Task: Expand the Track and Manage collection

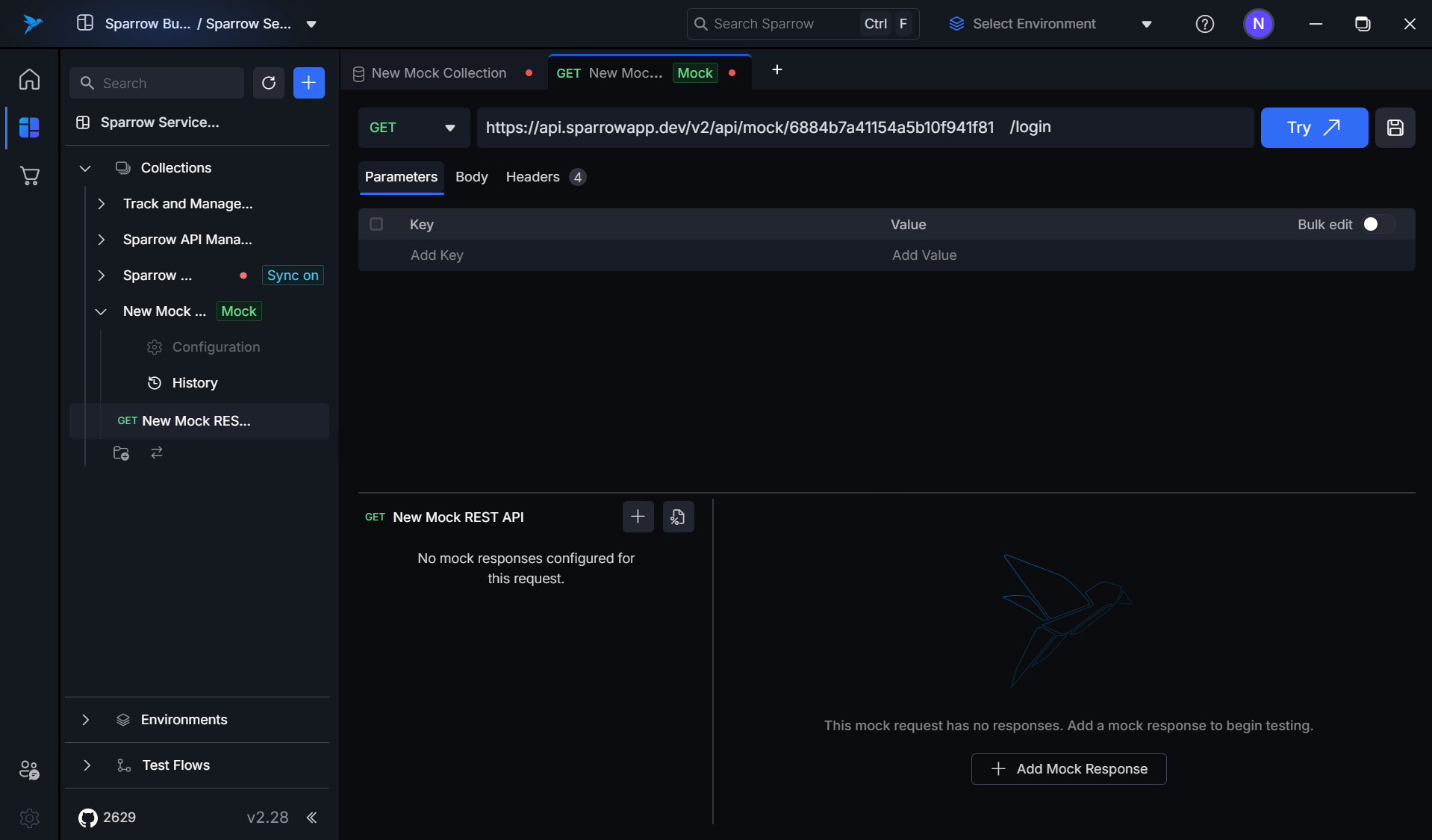Action: point(102,204)
